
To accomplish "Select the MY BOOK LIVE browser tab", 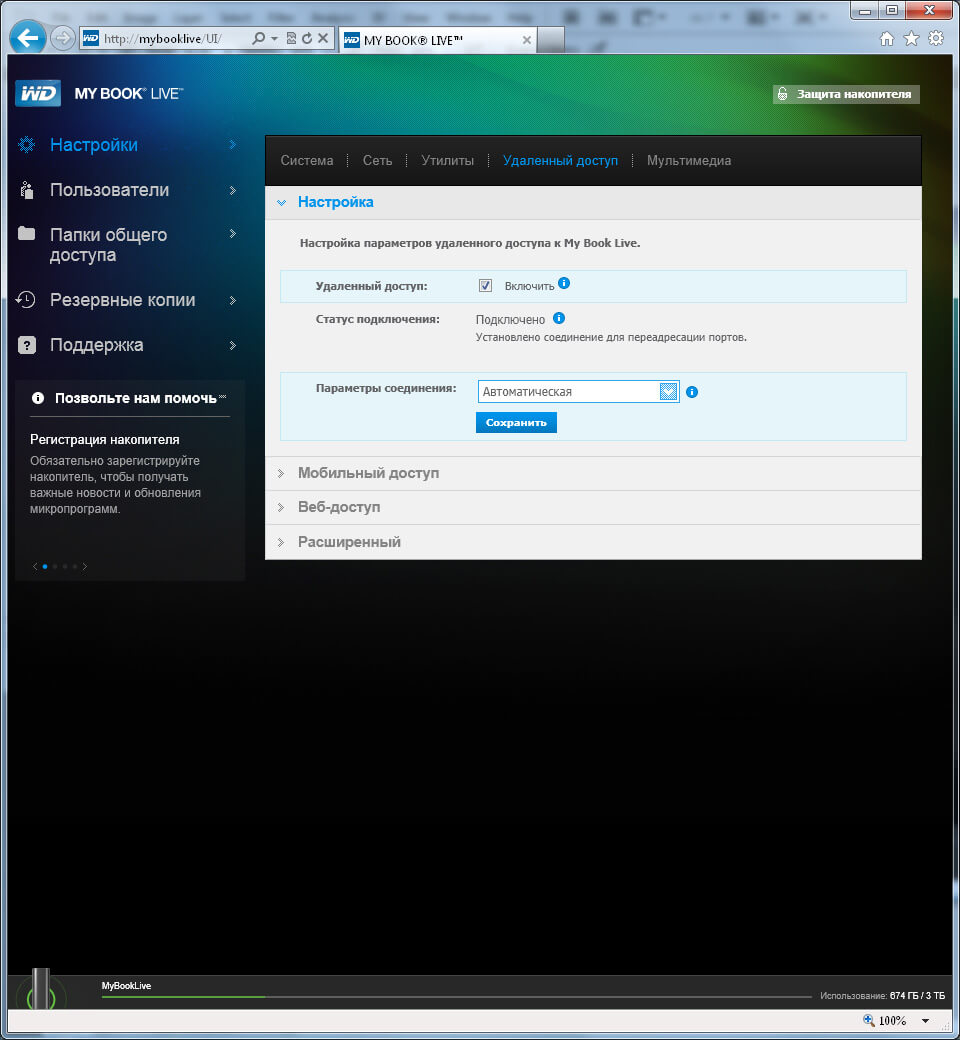I will (438, 40).
